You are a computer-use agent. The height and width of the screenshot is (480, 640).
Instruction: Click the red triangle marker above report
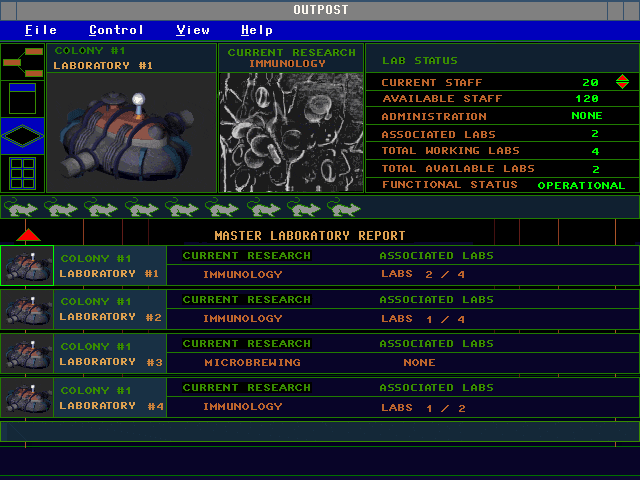tap(29, 235)
